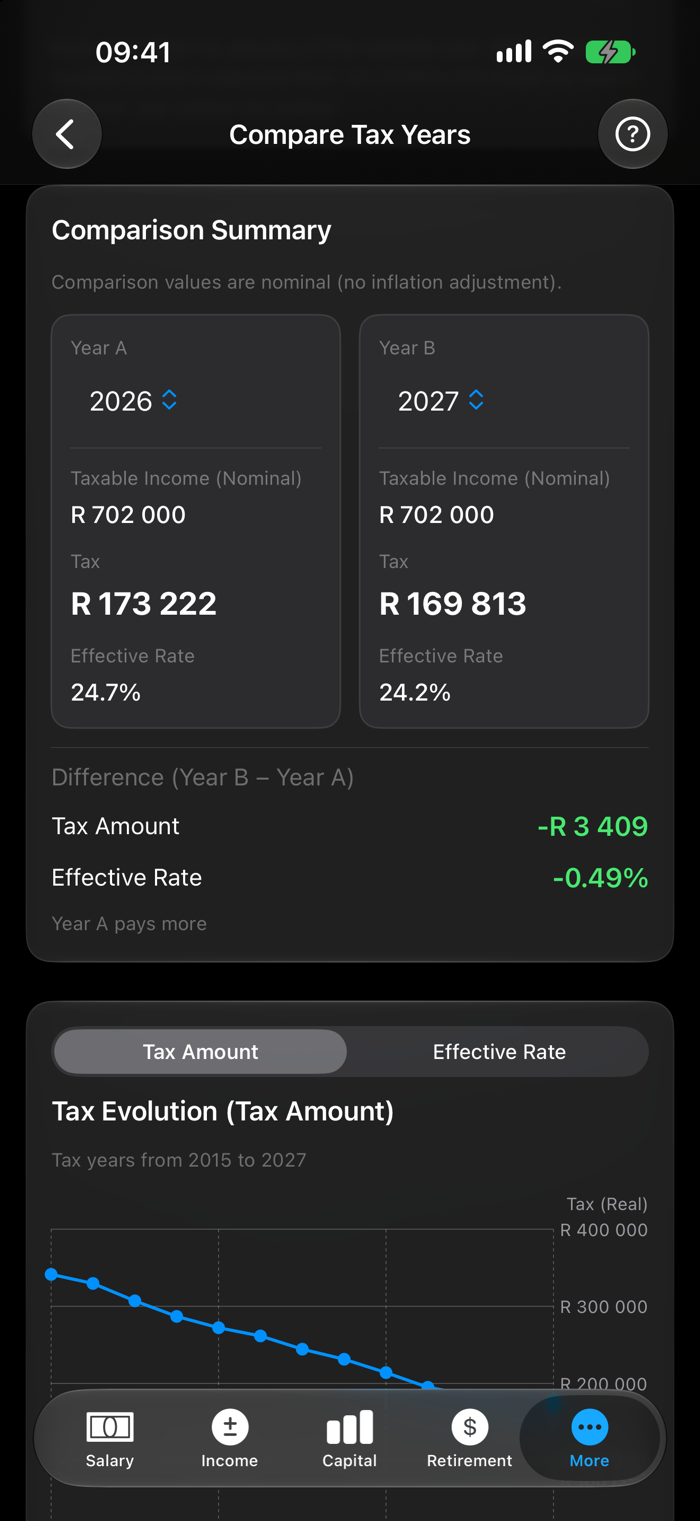The height and width of the screenshot is (1521, 700).
Task: Switch chart to Effective Rate segment
Action: [499, 1052]
